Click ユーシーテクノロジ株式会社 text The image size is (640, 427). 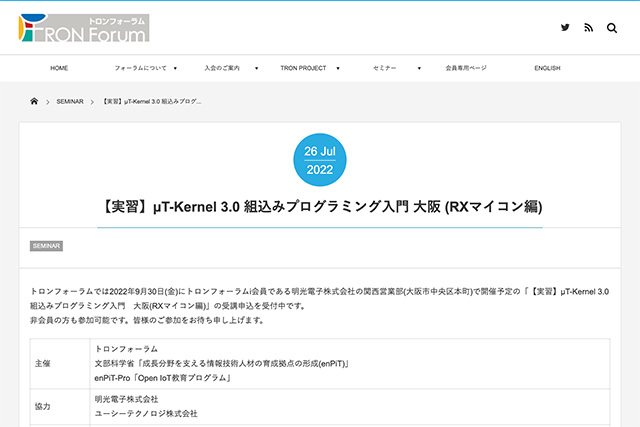(x=146, y=414)
